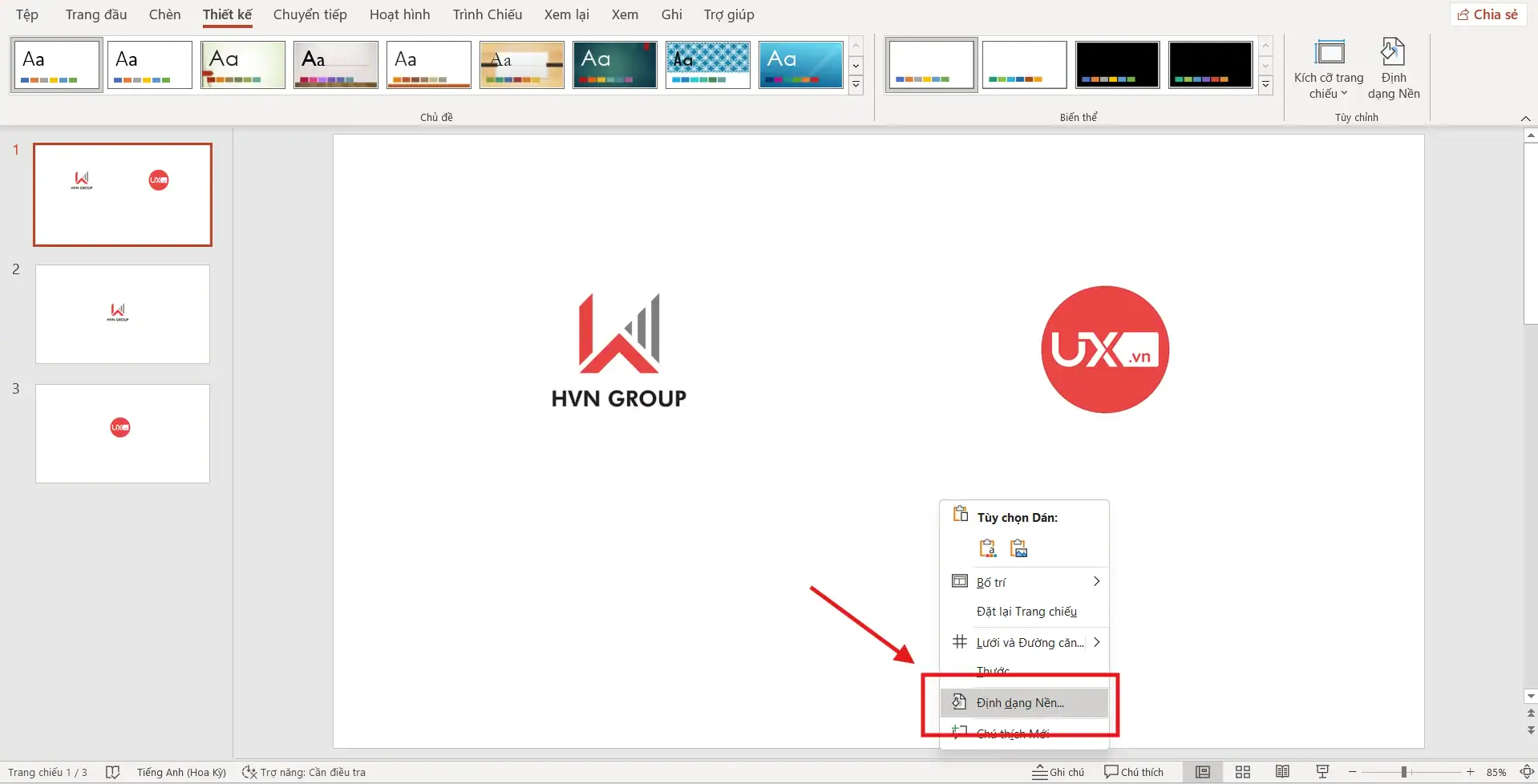1538x784 pixels.
Task: Expand the variants gallery chevron
Action: [x=1267, y=85]
